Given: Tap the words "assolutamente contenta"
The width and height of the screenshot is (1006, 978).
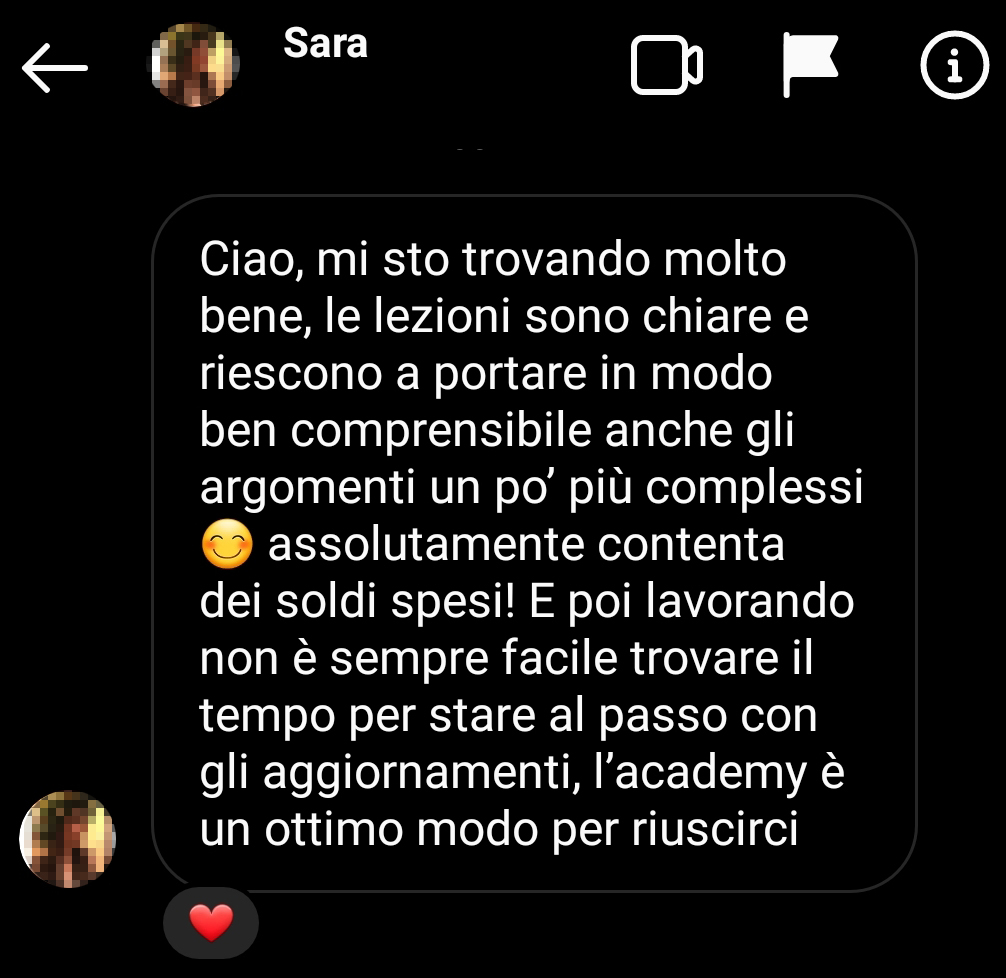Looking at the screenshot, I should tap(526, 545).
